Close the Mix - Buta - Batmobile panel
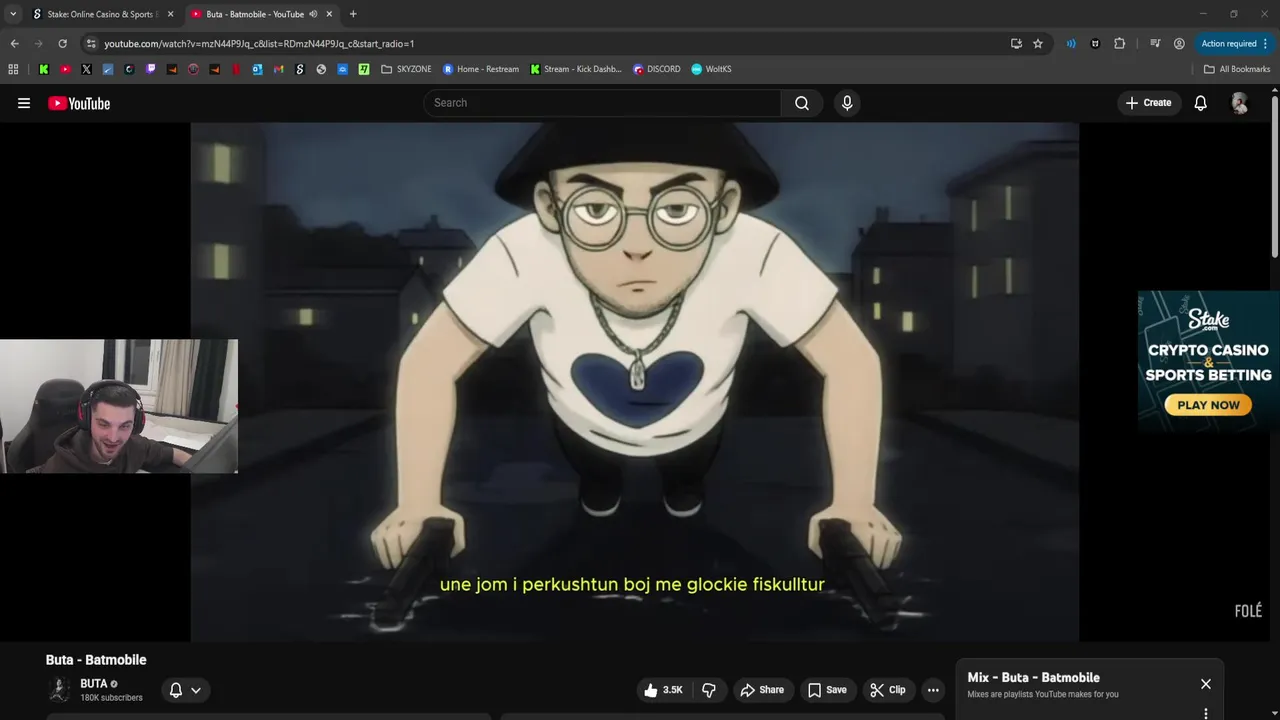This screenshot has height=720, width=1280. [1205, 684]
